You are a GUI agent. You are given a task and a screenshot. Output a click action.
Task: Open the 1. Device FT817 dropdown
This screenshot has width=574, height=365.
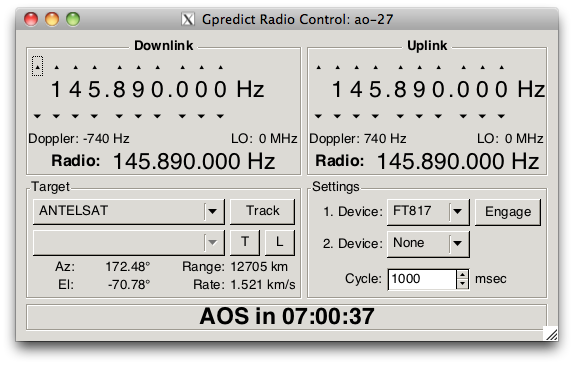[428, 212]
